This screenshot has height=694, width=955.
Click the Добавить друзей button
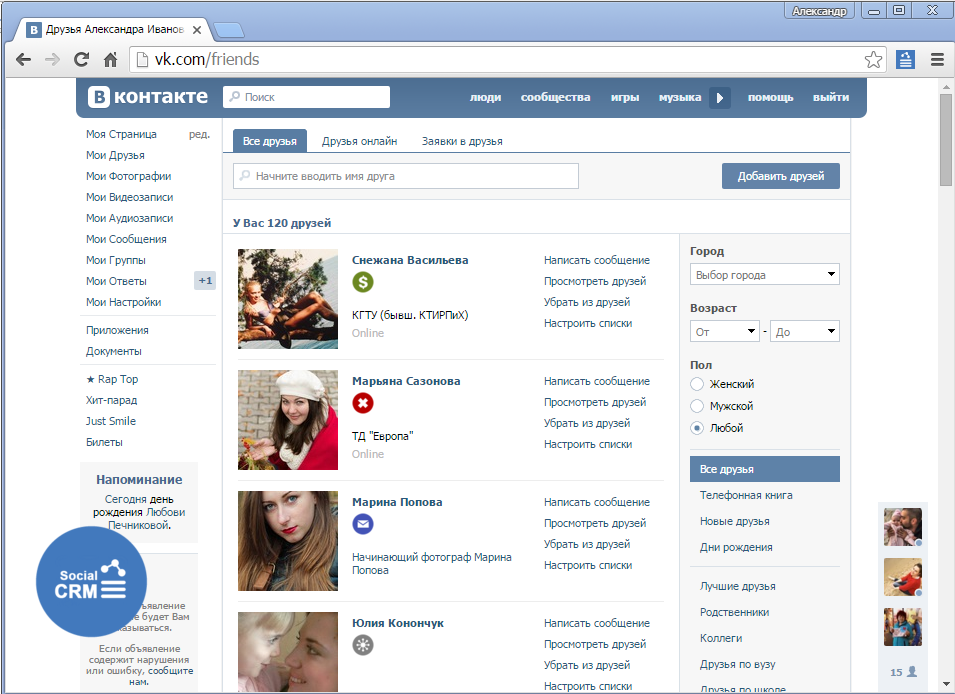tap(781, 176)
